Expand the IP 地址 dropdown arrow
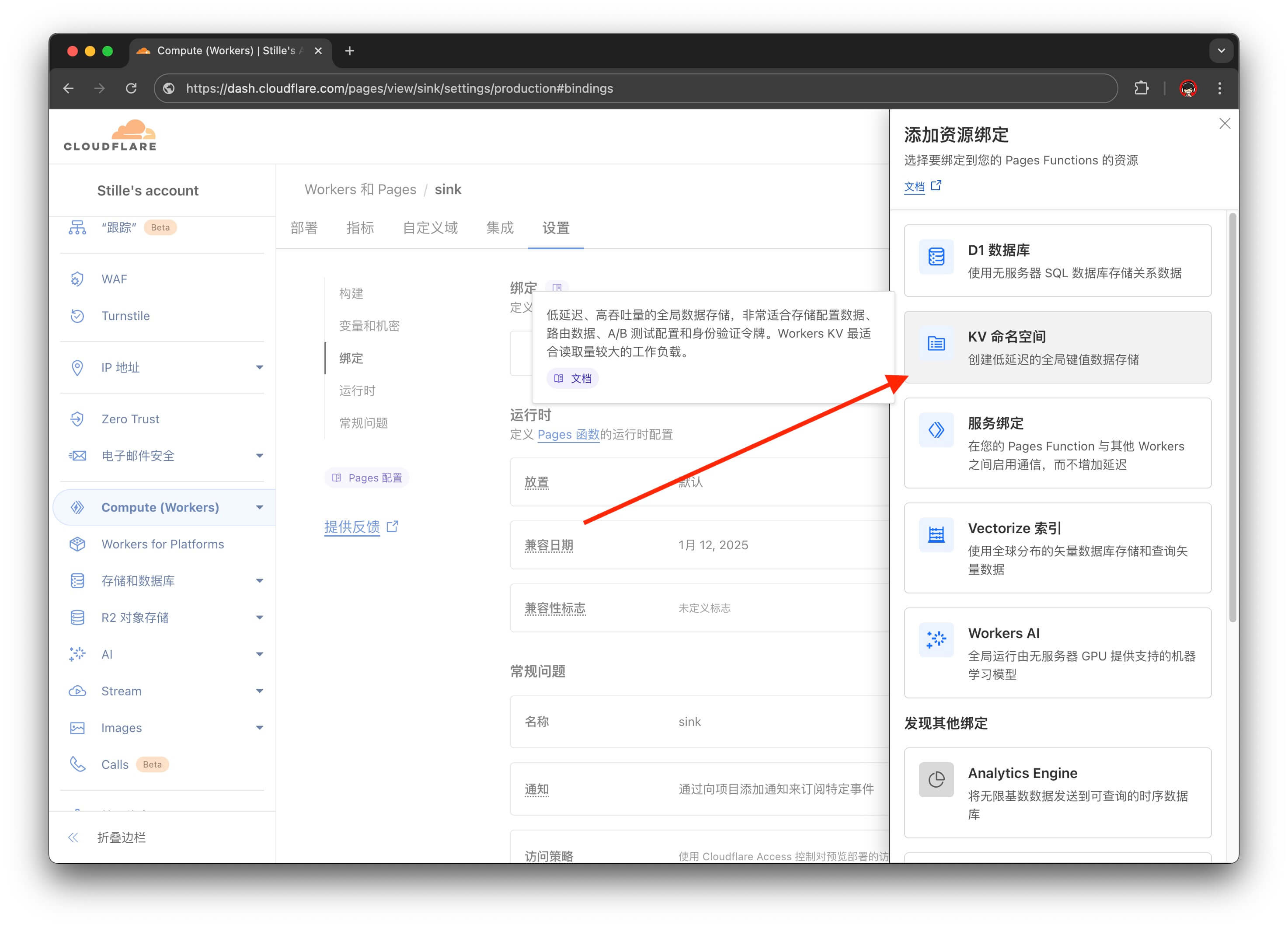 point(260,367)
